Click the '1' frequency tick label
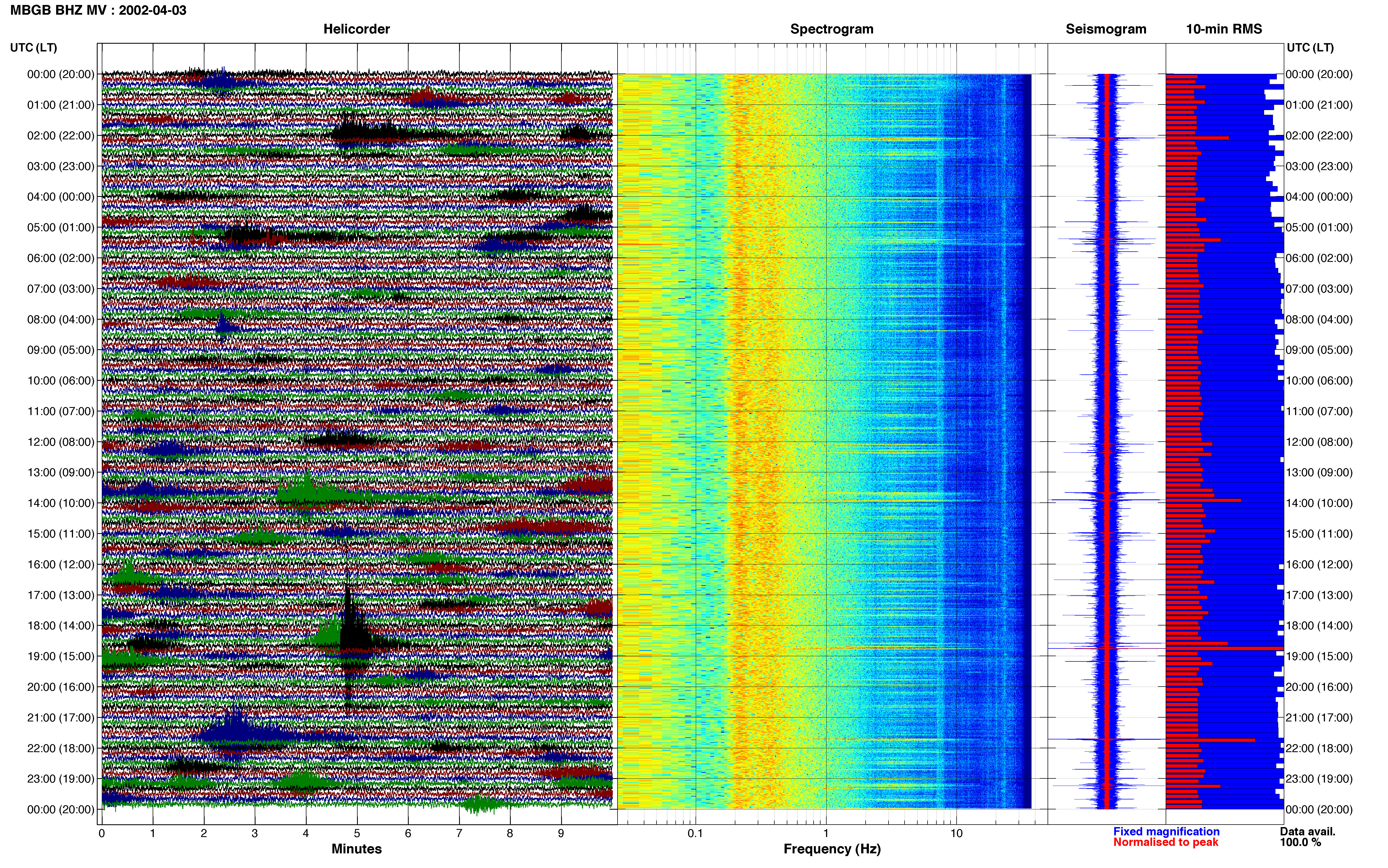 [826, 833]
